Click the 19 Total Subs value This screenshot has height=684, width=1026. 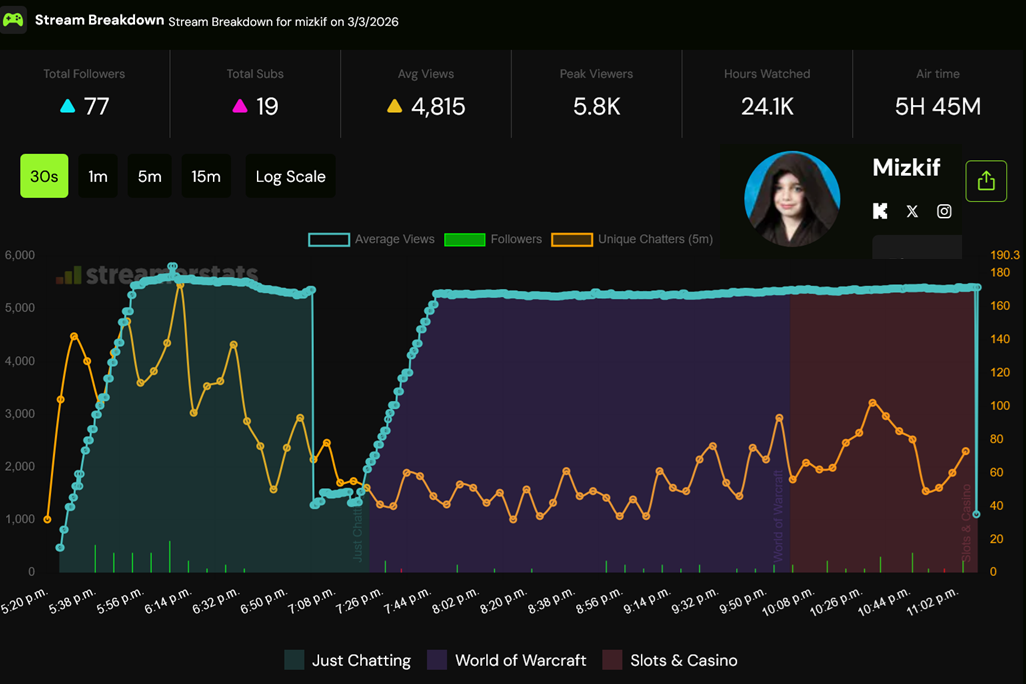tap(267, 106)
